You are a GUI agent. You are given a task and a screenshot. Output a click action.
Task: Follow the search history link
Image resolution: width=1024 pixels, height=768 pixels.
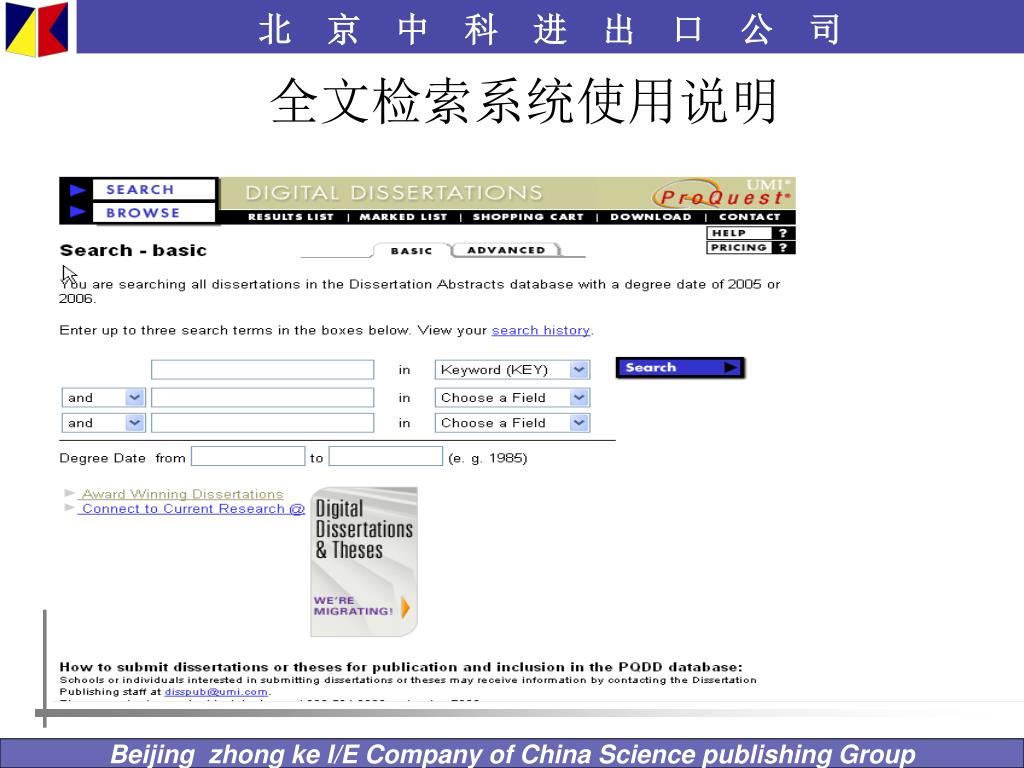[541, 330]
